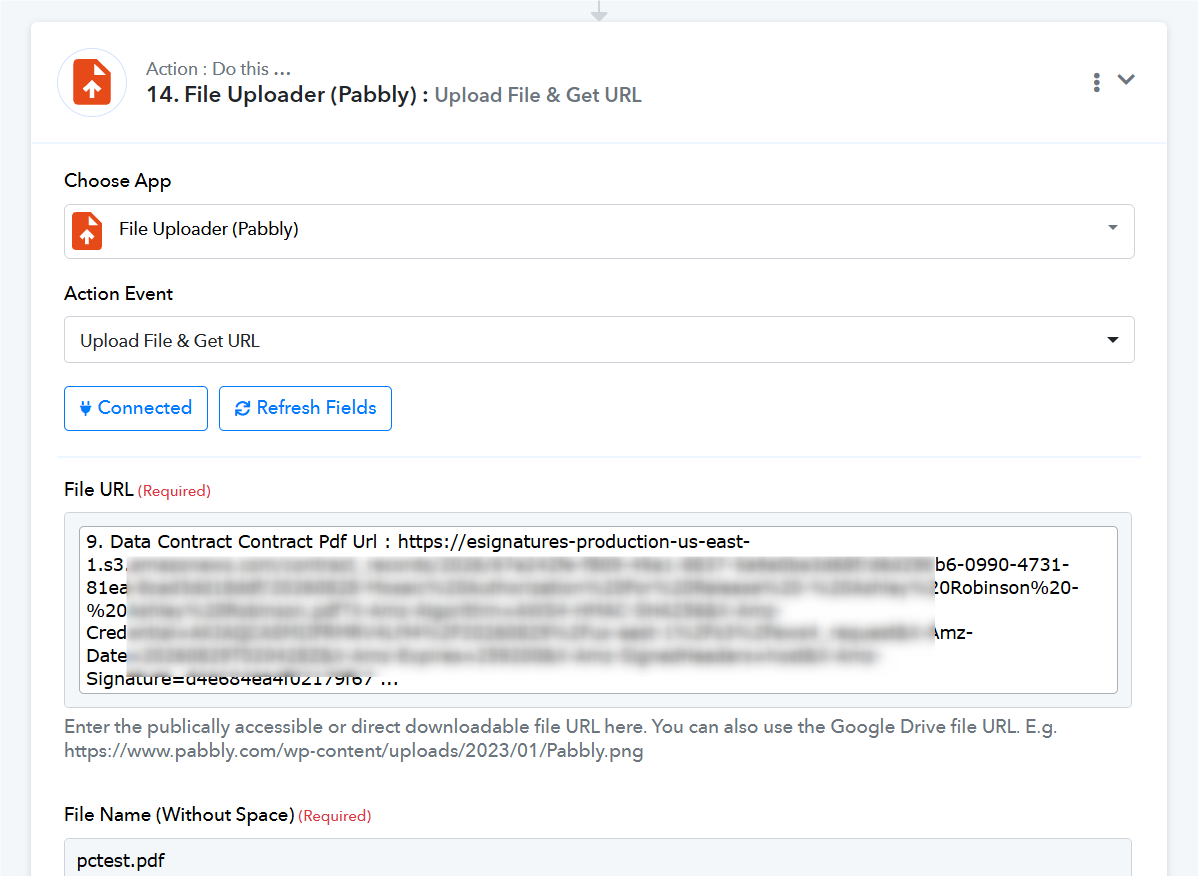Click the Connected button
This screenshot has width=1198, height=876.
coord(136,409)
